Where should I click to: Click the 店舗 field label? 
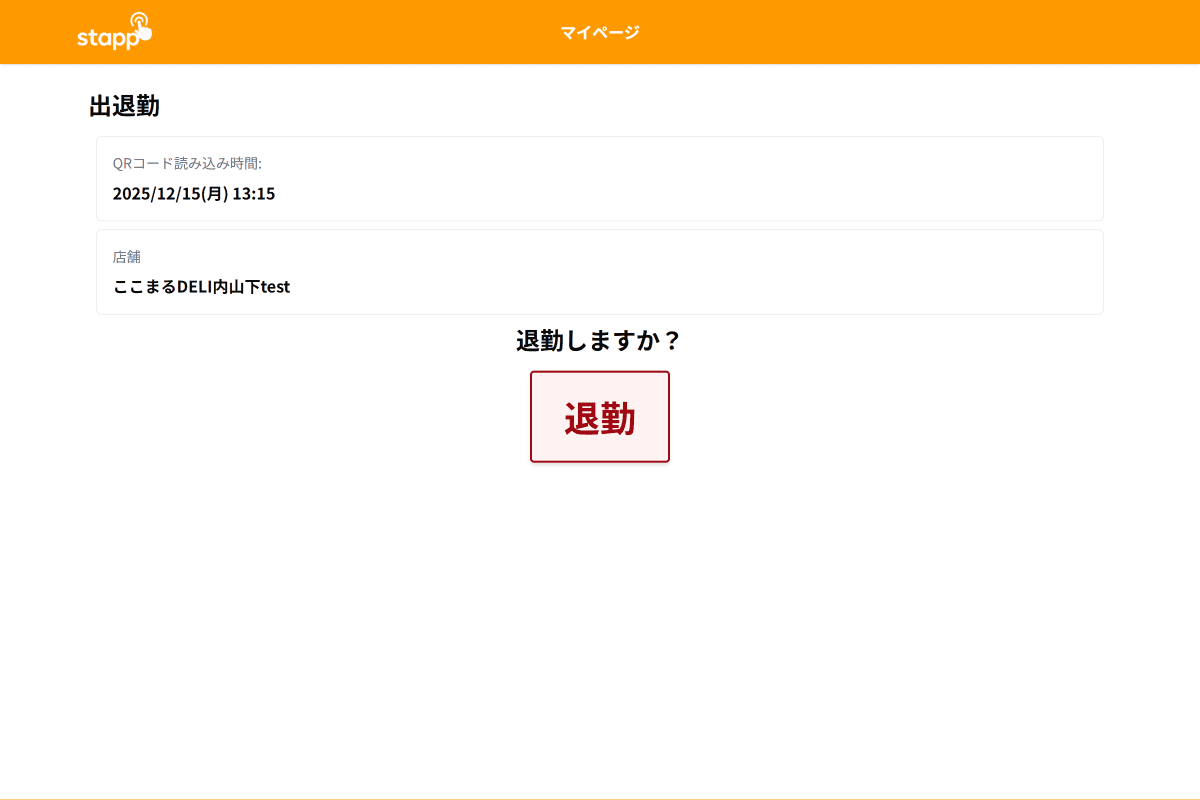click(127, 257)
